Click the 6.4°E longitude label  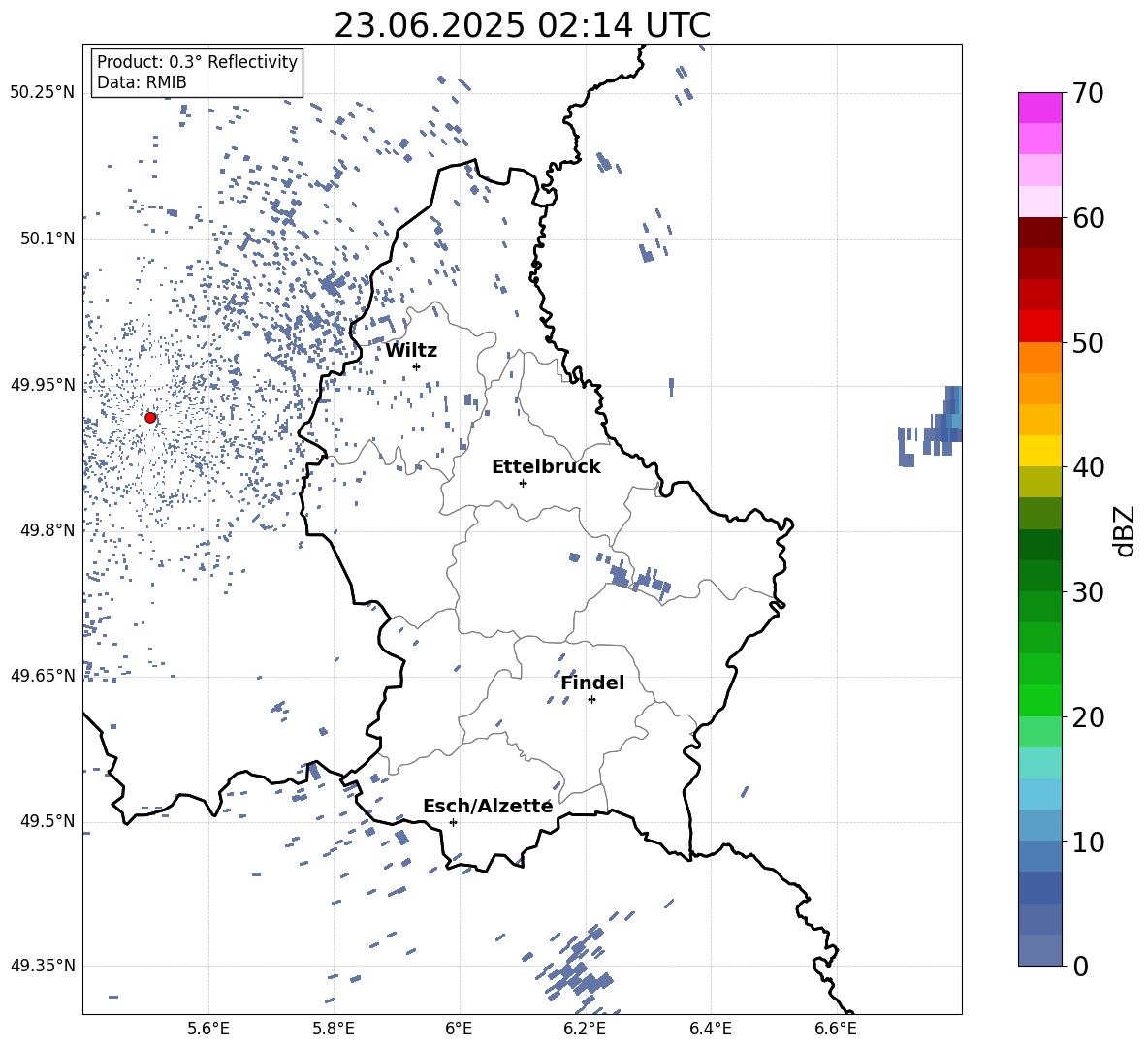[x=710, y=1029]
